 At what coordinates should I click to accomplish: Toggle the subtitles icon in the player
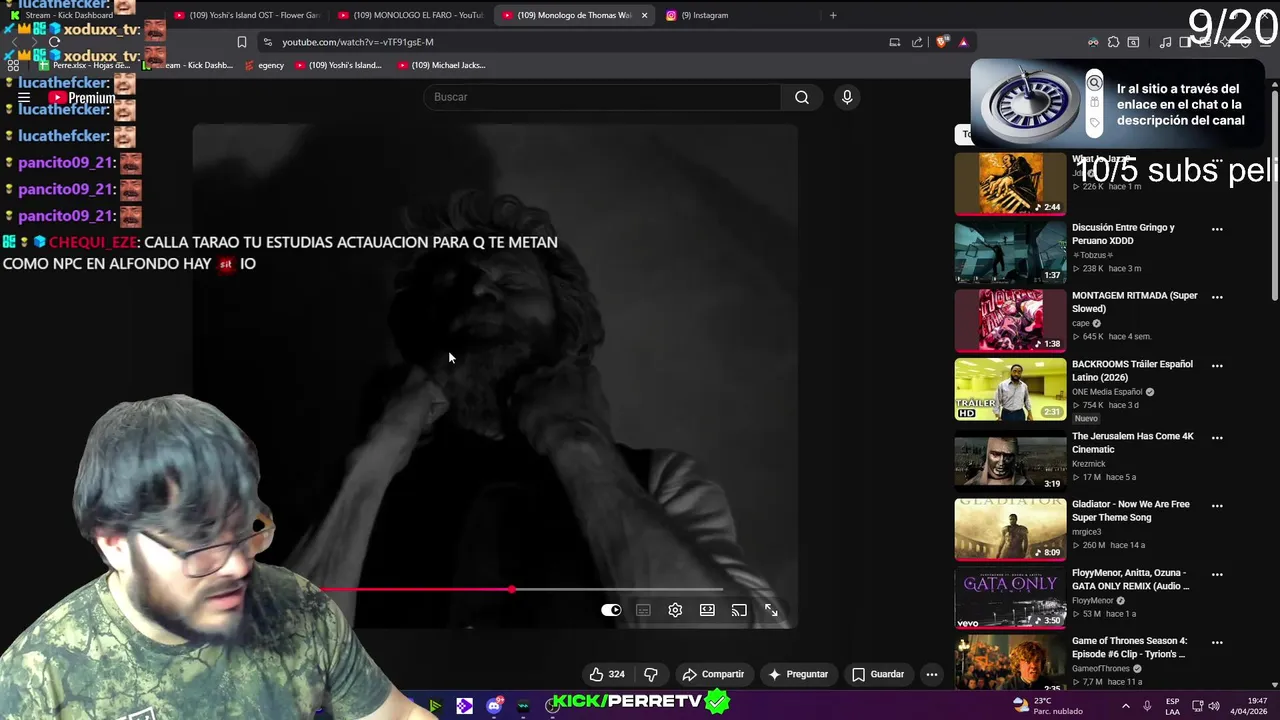coord(643,610)
